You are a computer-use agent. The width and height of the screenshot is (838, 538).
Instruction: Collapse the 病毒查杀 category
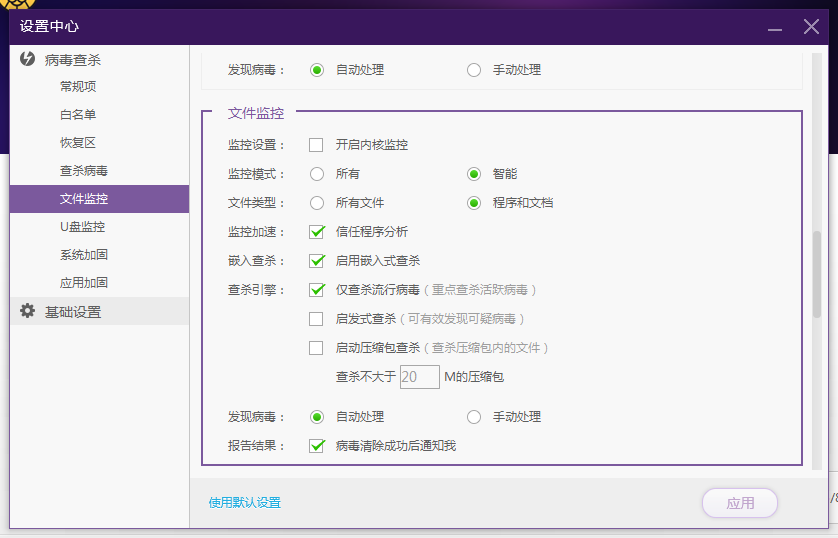coord(72,60)
